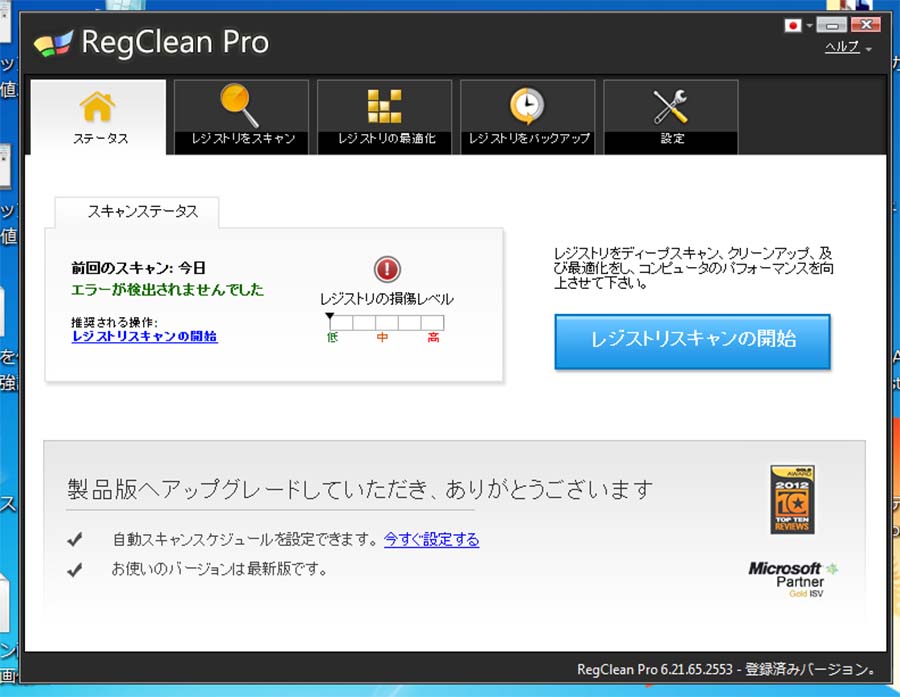Switch to the レジストリをスキャン tab
The image size is (900, 697).
(x=242, y=139)
